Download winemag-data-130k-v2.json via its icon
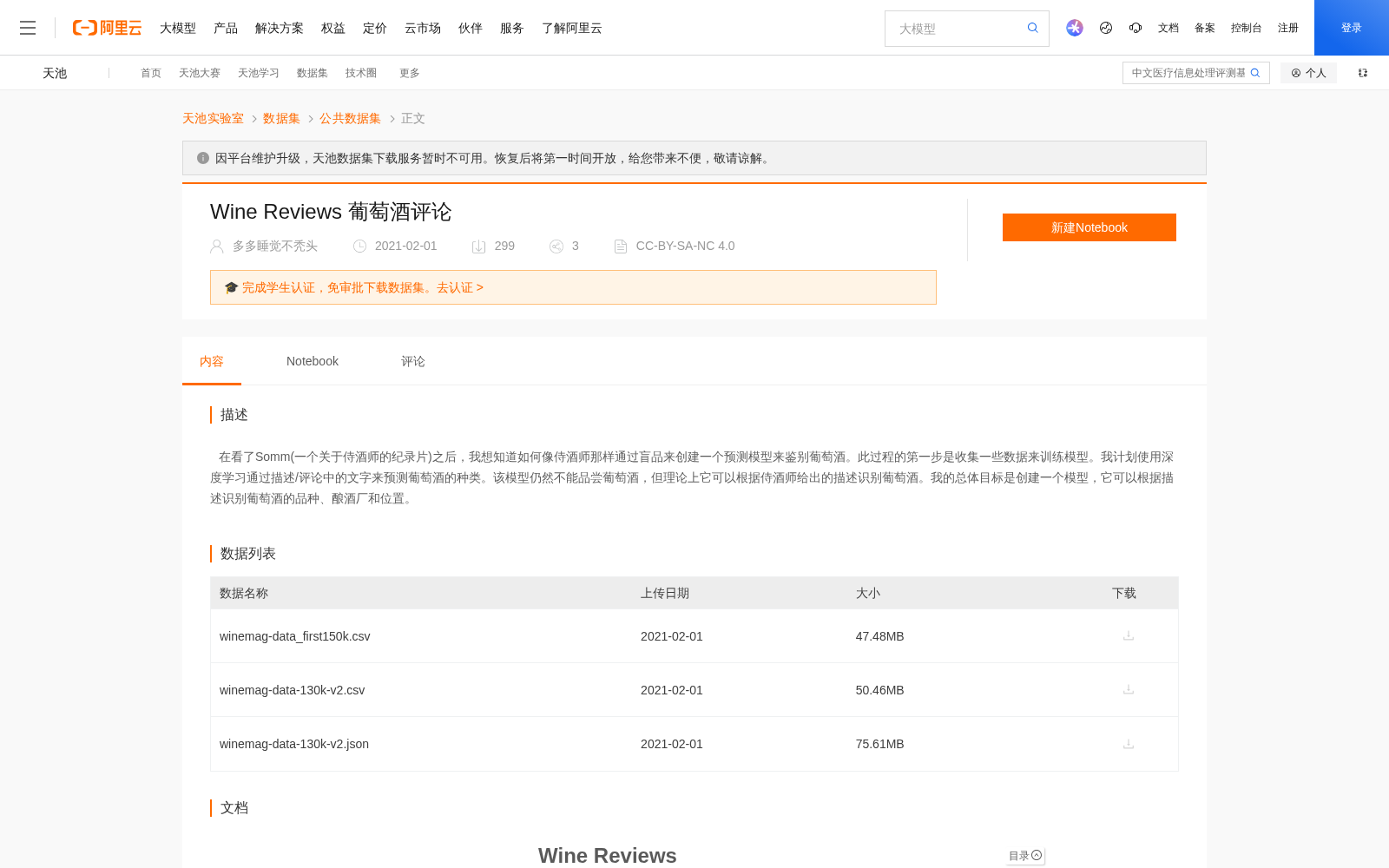Image resolution: width=1389 pixels, height=868 pixels. pos(1129,744)
